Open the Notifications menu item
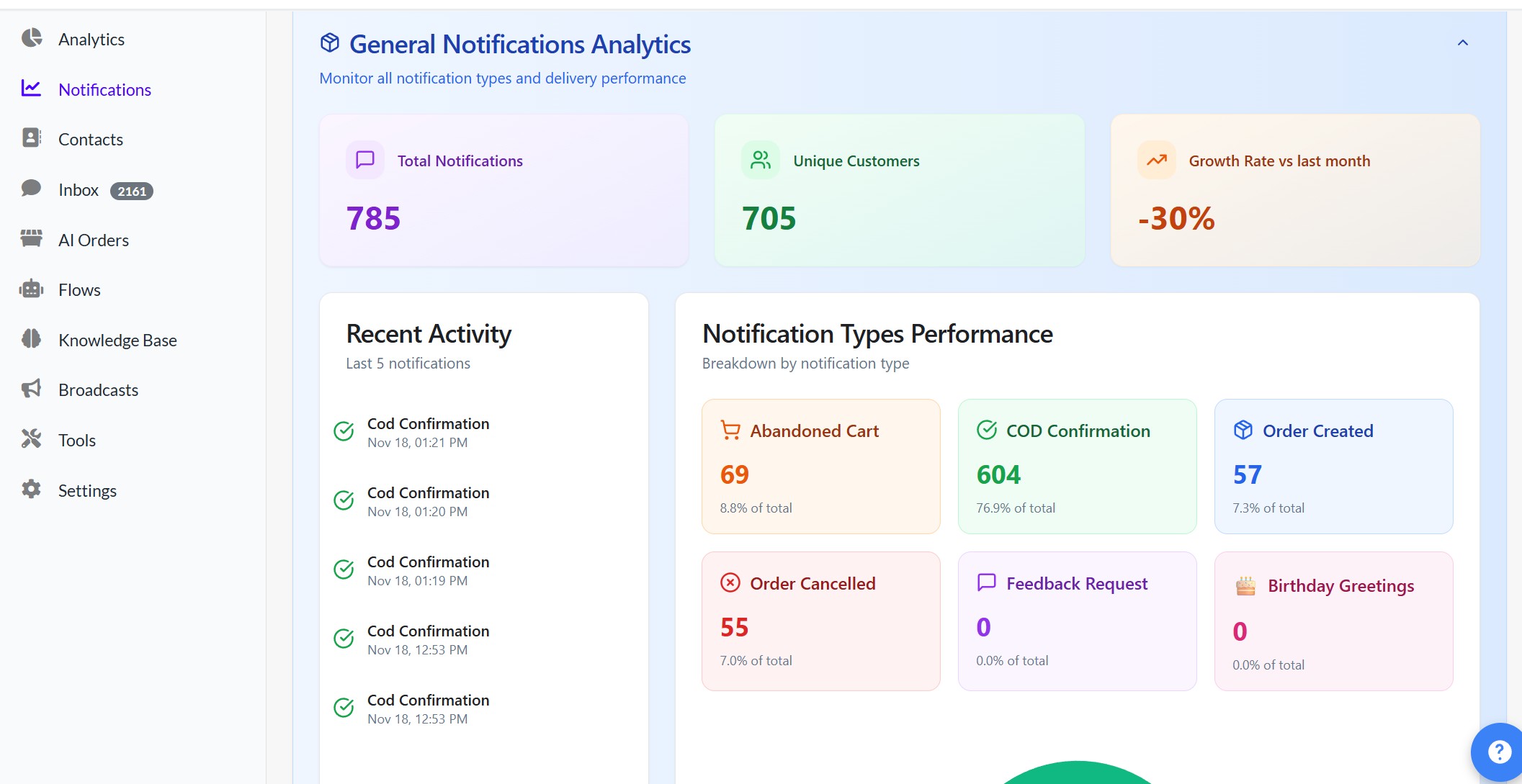The width and height of the screenshot is (1522, 784). pyautogui.click(x=104, y=90)
